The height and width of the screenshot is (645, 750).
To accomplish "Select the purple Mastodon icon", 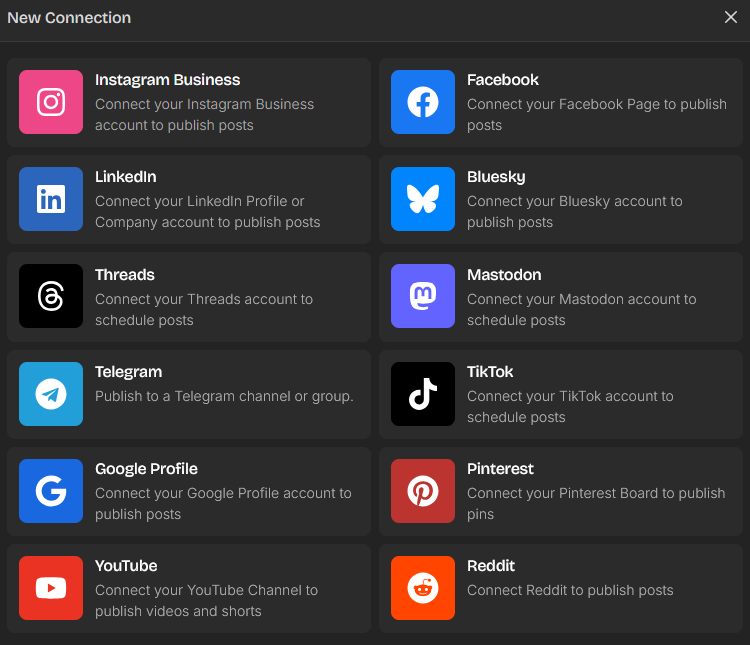I will click(423, 296).
